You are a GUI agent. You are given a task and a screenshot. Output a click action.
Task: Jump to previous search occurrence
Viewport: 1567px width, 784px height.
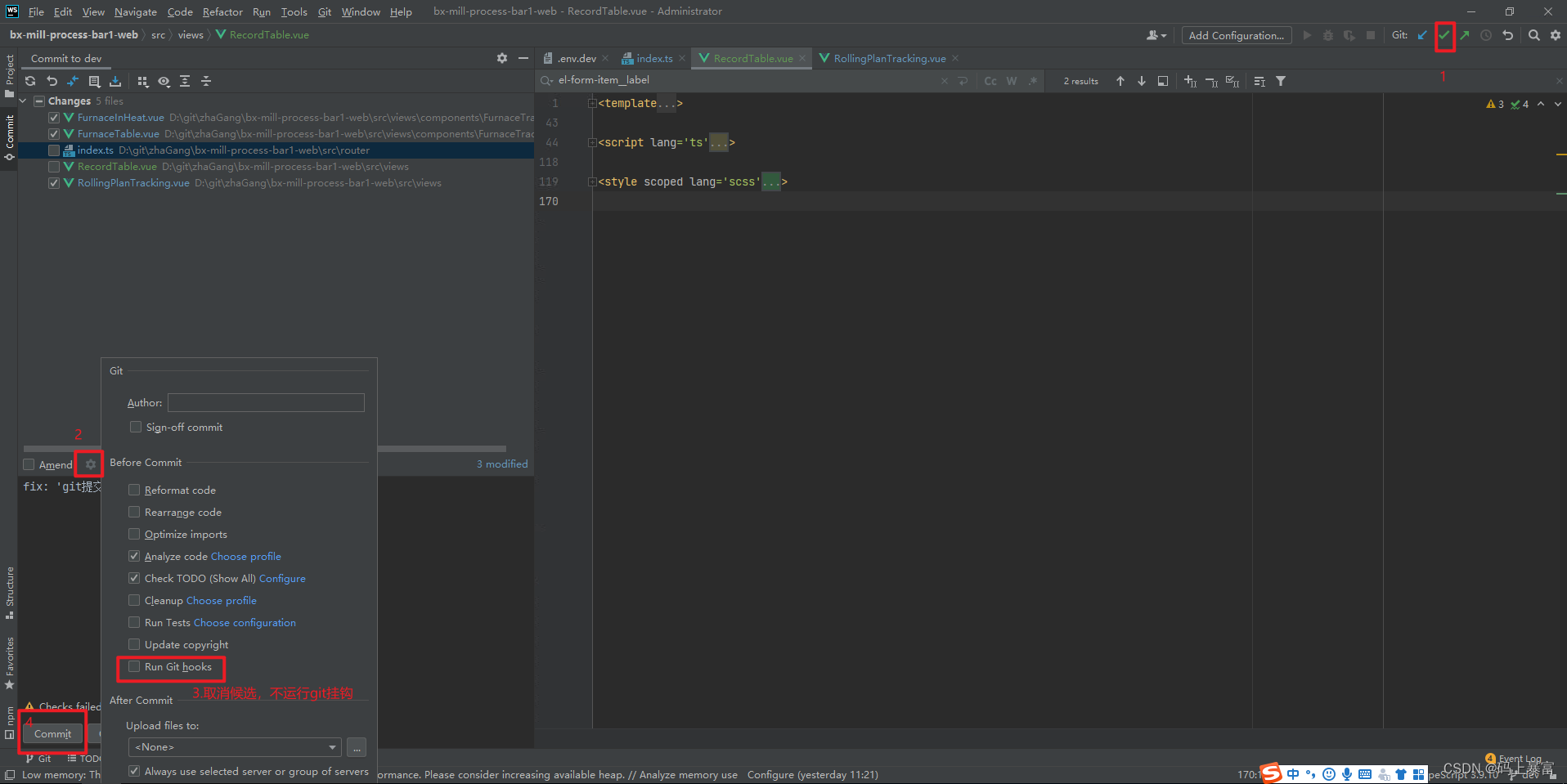click(x=1120, y=81)
